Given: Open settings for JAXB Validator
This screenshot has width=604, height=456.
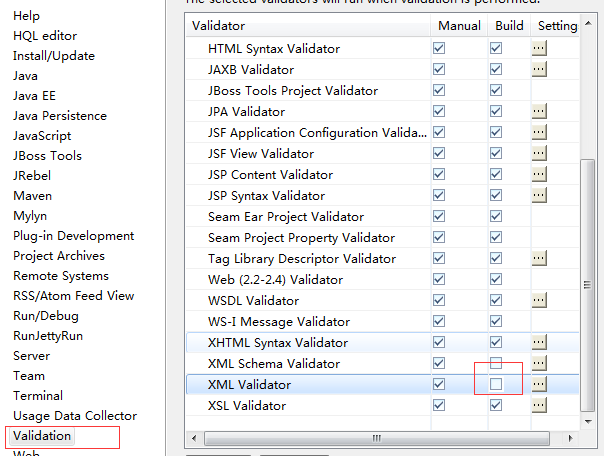Looking at the screenshot, I should click(x=539, y=69).
